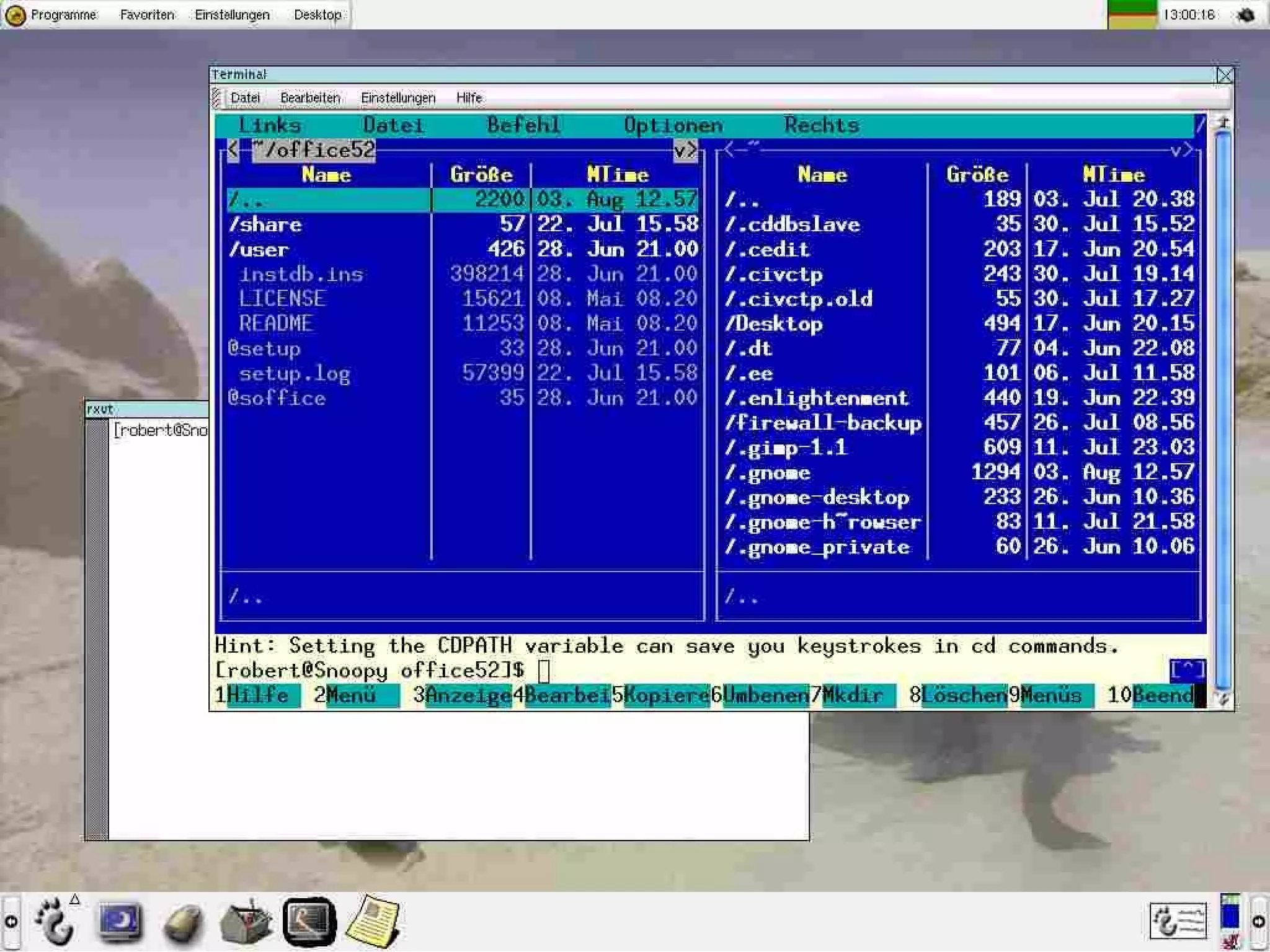Hide panel with right edge arrow button

[1259, 922]
